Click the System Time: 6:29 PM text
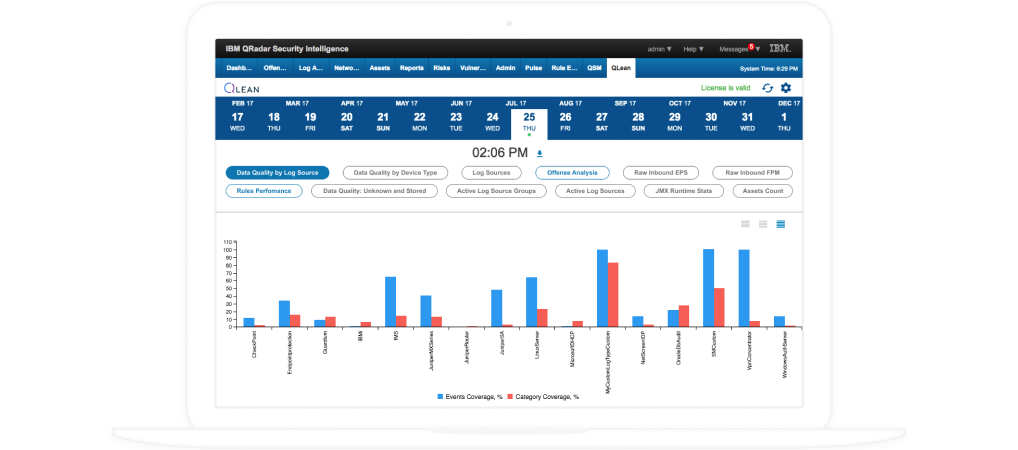The height and width of the screenshot is (450, 1018). [x=769, y=68]
